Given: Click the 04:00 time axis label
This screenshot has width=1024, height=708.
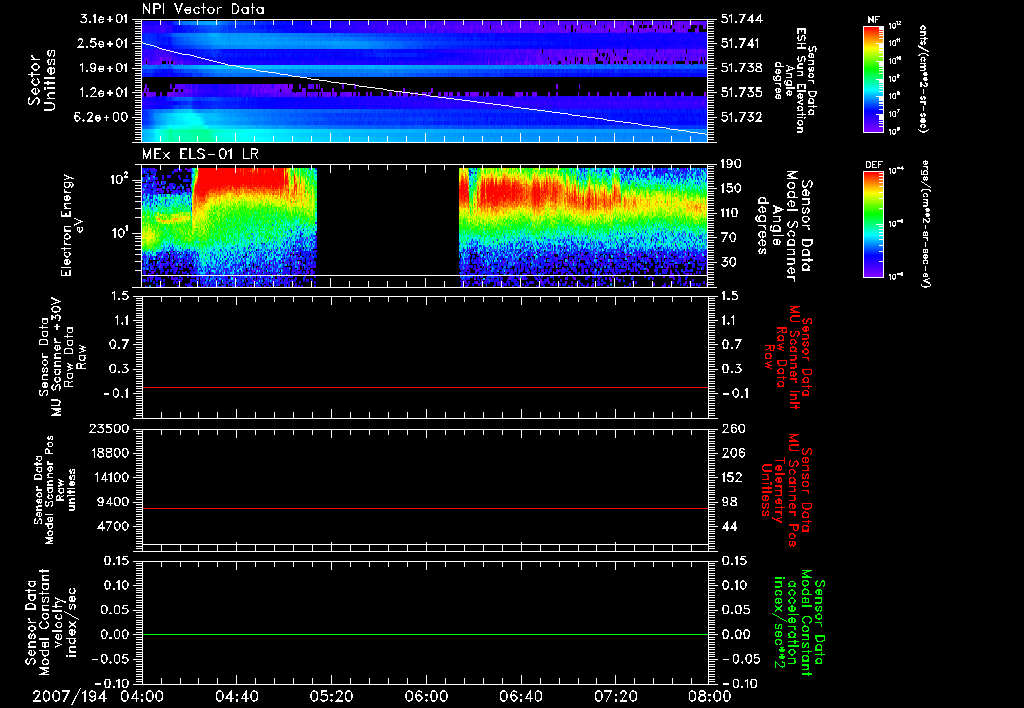Looking at the screenshot, I should [142, 697].
